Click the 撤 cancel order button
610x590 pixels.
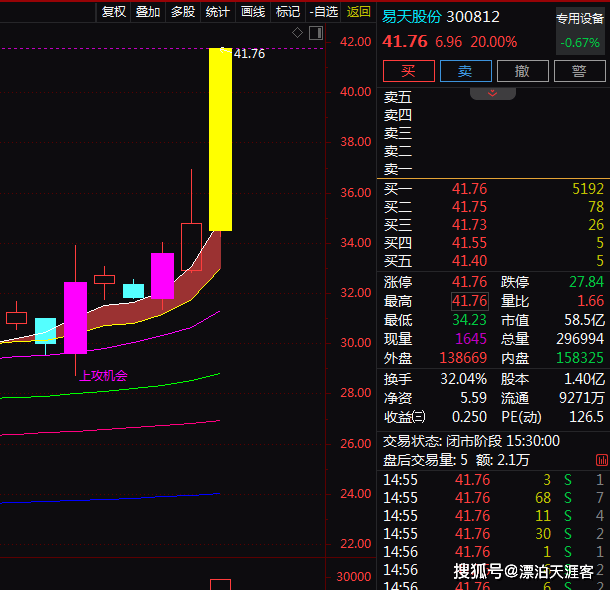[522, 71]
